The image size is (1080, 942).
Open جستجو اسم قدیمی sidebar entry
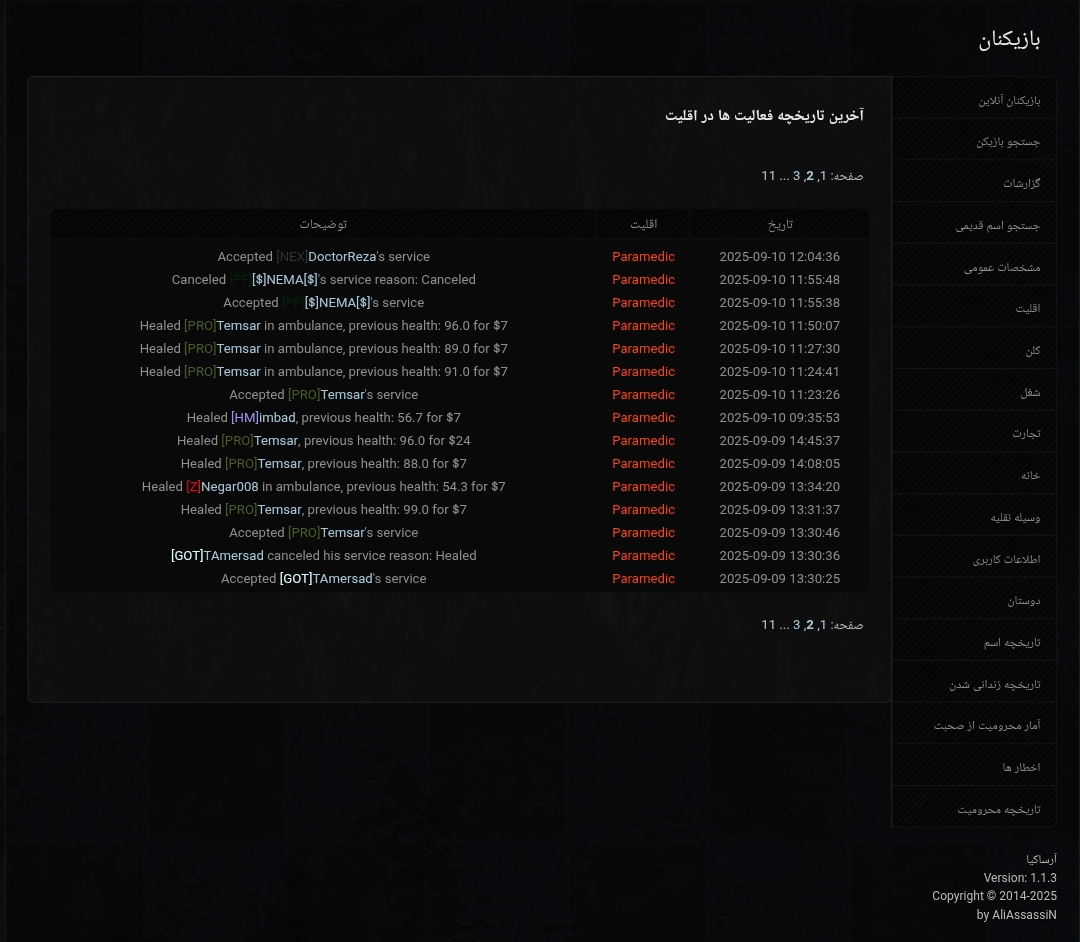(x=973, y=223)
